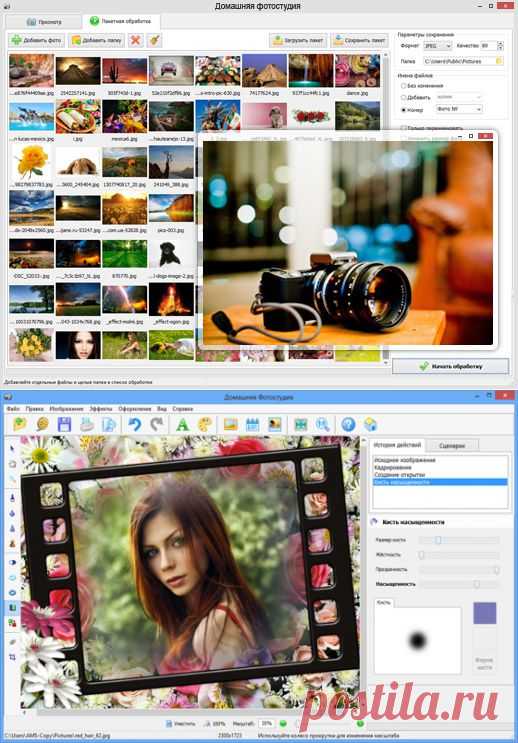Click the folder browse icon beside path field
The image size is (518, 743).
(x=499, y=61)
